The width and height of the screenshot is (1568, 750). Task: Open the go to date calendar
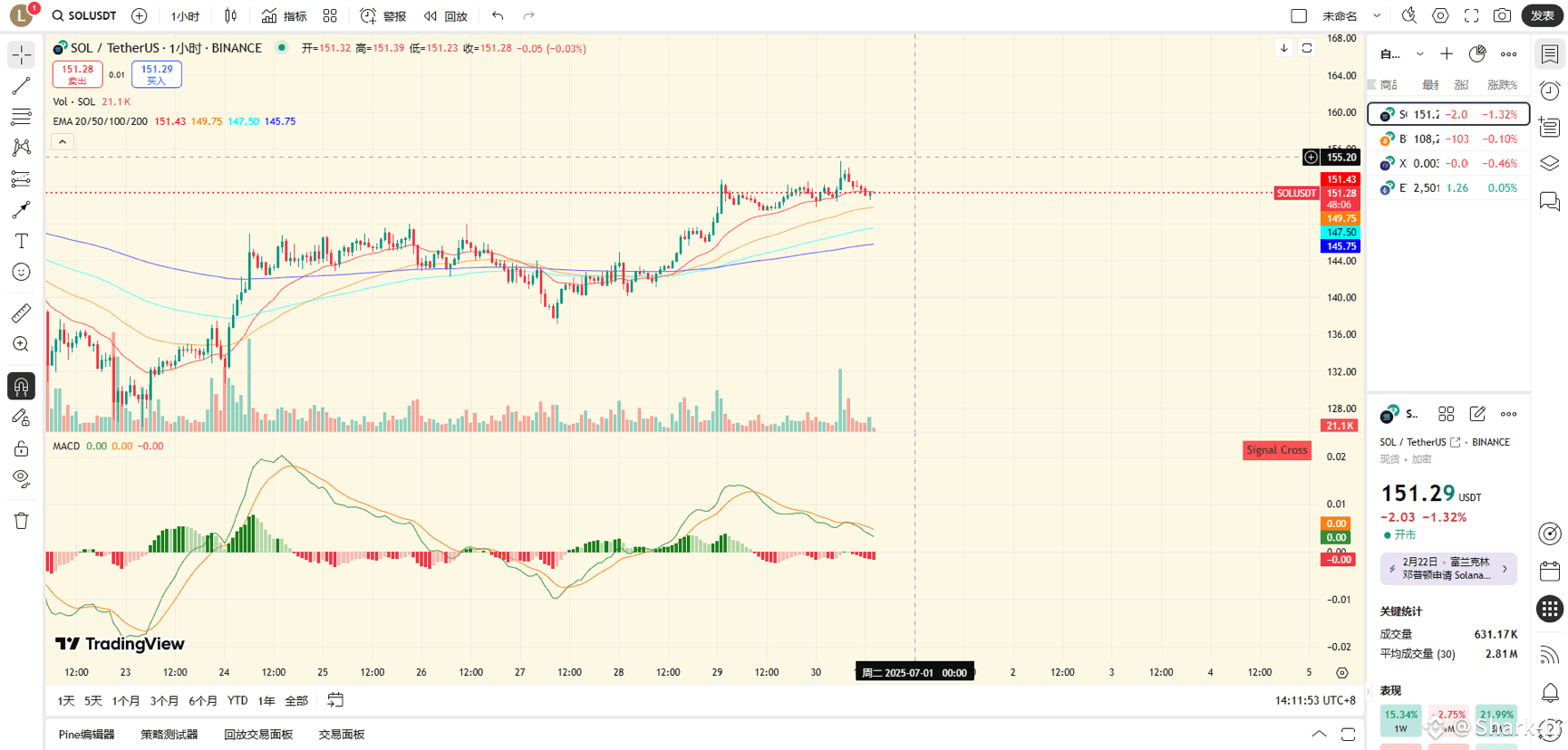pos(335,700)
